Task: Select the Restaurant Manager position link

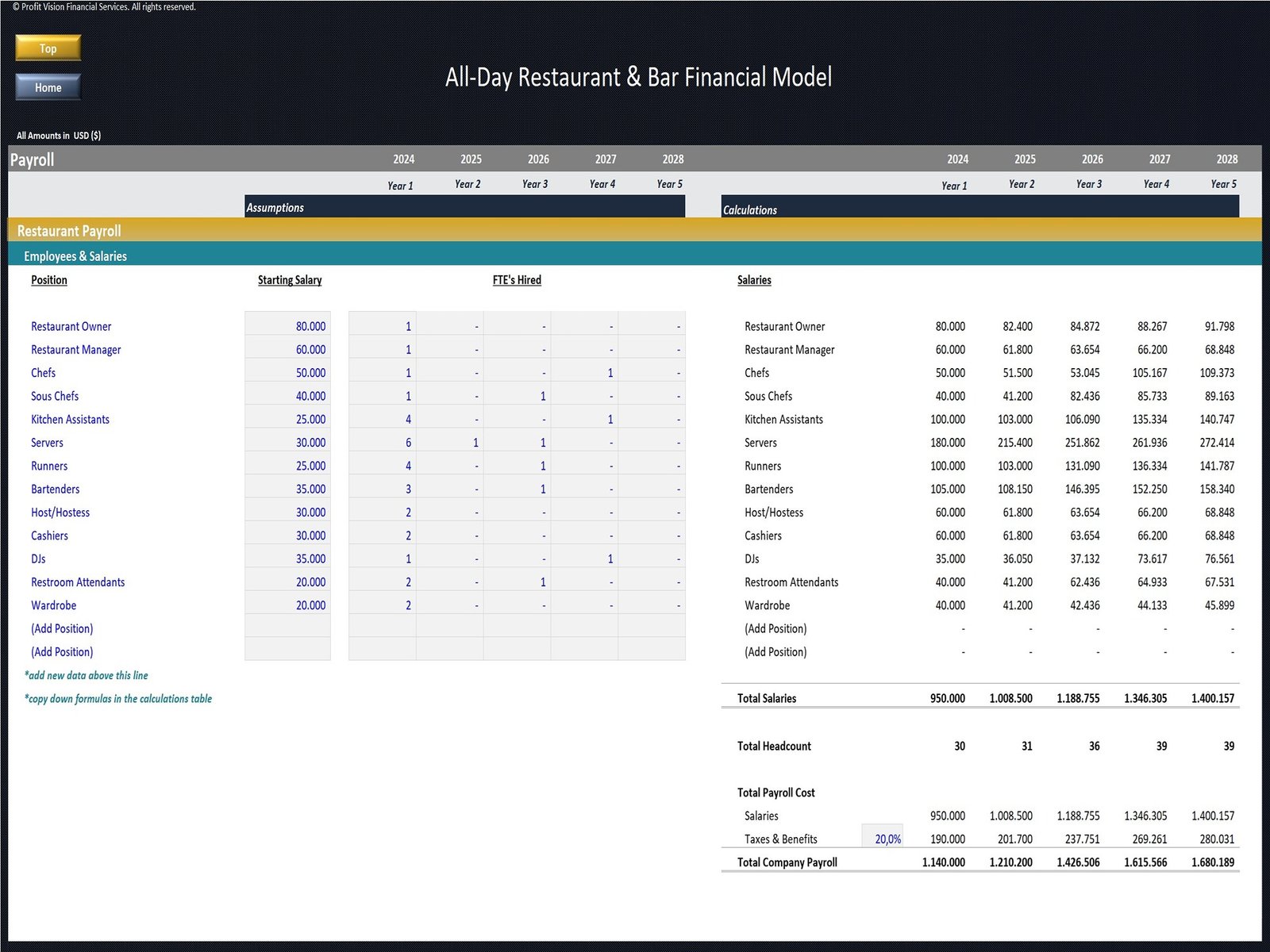Action: coord(75,349)
